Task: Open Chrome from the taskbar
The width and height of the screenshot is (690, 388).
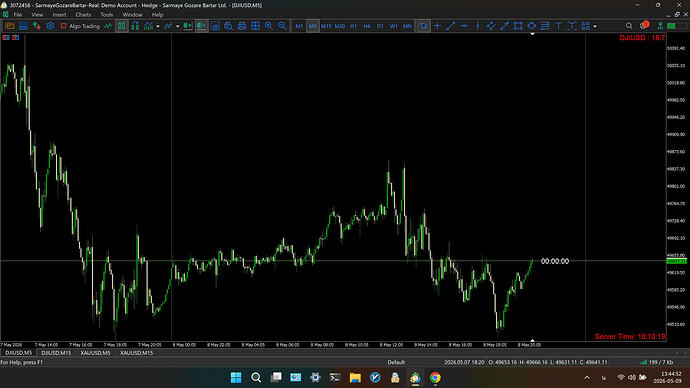Action: 435,377
